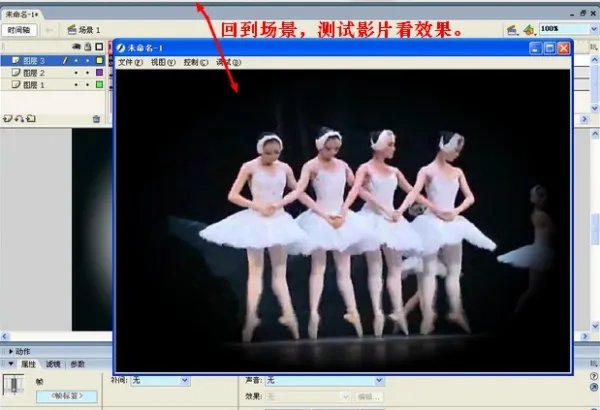Click the stage horizontal scroll right arrow
The height and width of the screenshot is (410, 600).
584,336
